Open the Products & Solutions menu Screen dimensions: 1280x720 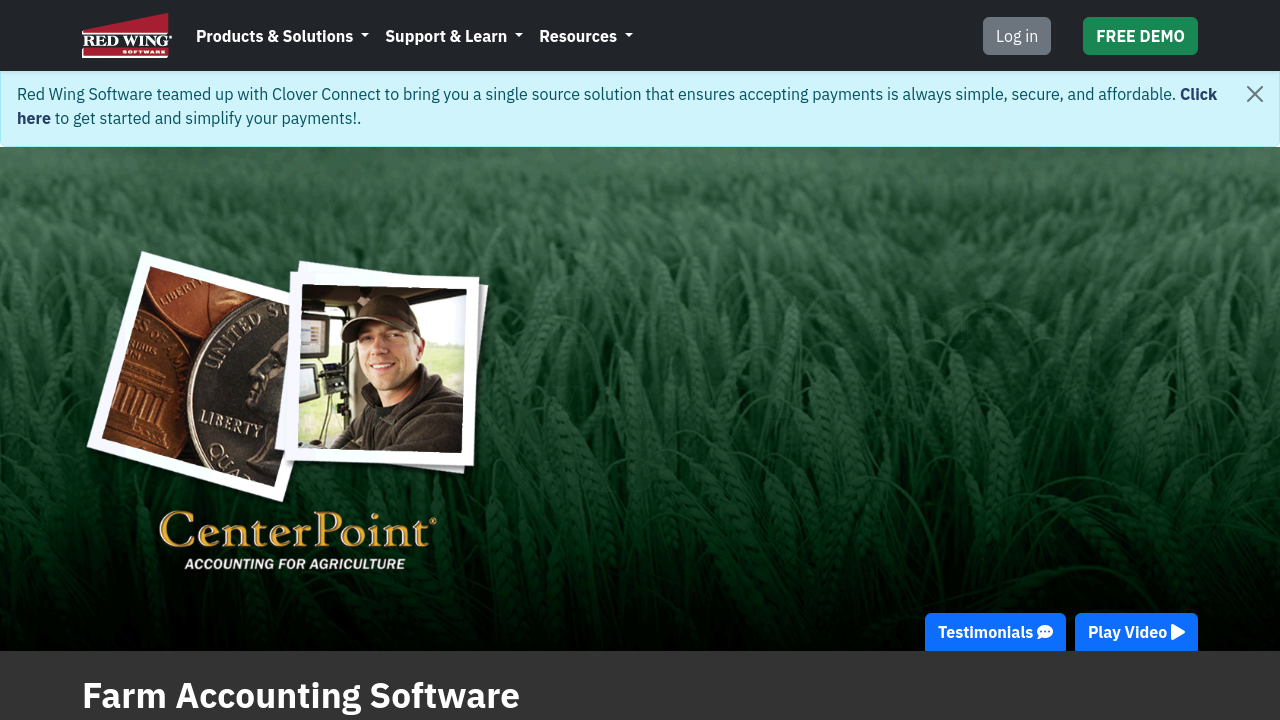point(282,36)
